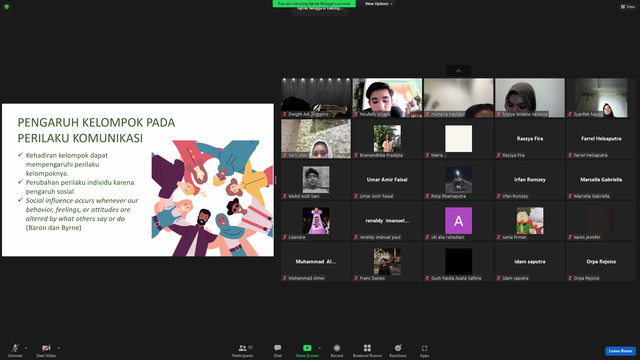The width and height of the screenshot is (640, 360).
Task: Click the blue Leave Room button
Action: tap(620, 351)
